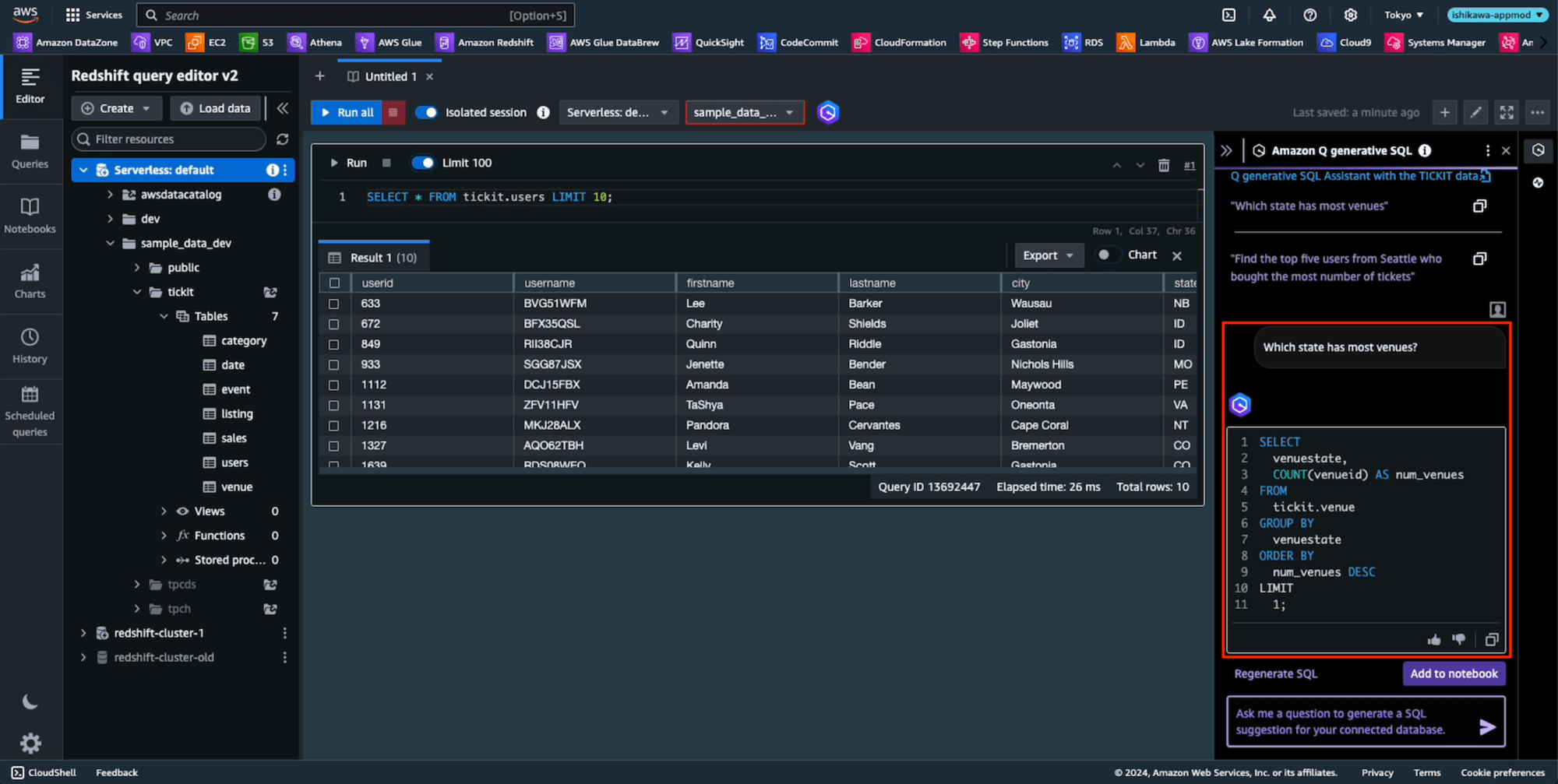1558x784 pixels.
Task: Switch to dark mode moon icon
Action: [x=30, y=702]
